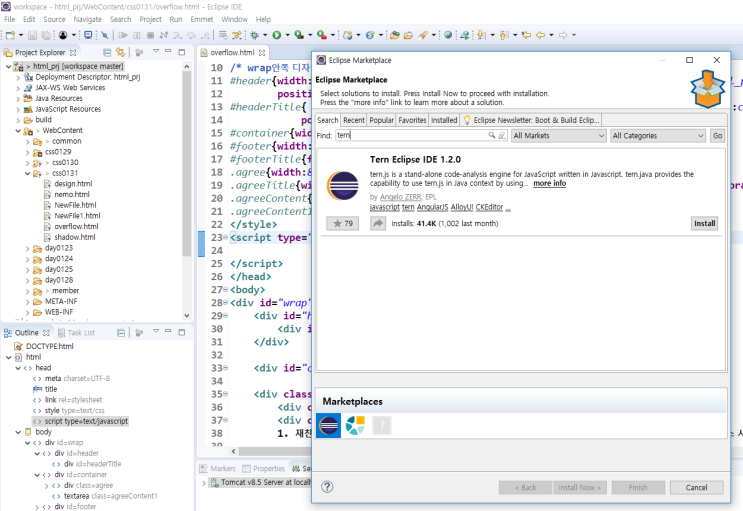
Task: Minimize the Project Explorer panel
Action: (x=168, y=51)
